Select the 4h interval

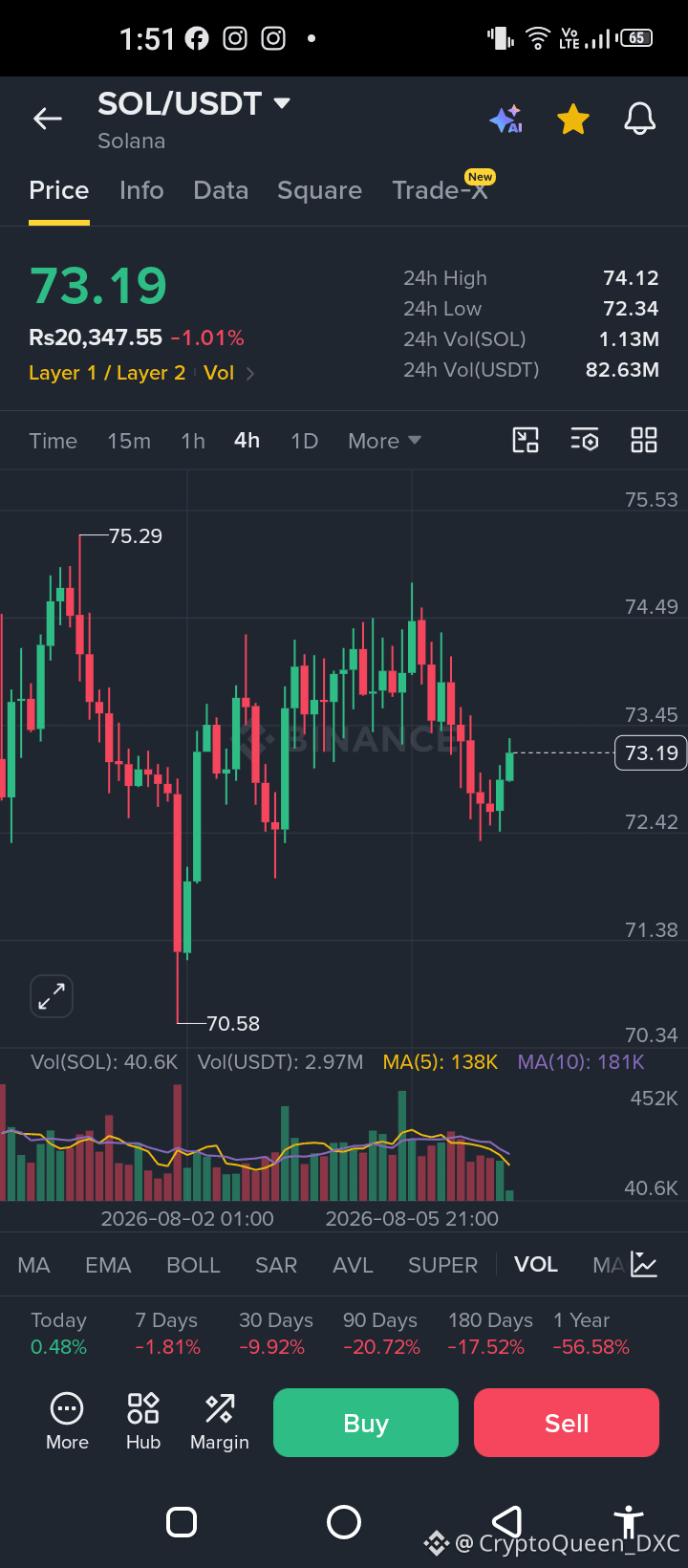pyautogui.click(x=247, y=440)
